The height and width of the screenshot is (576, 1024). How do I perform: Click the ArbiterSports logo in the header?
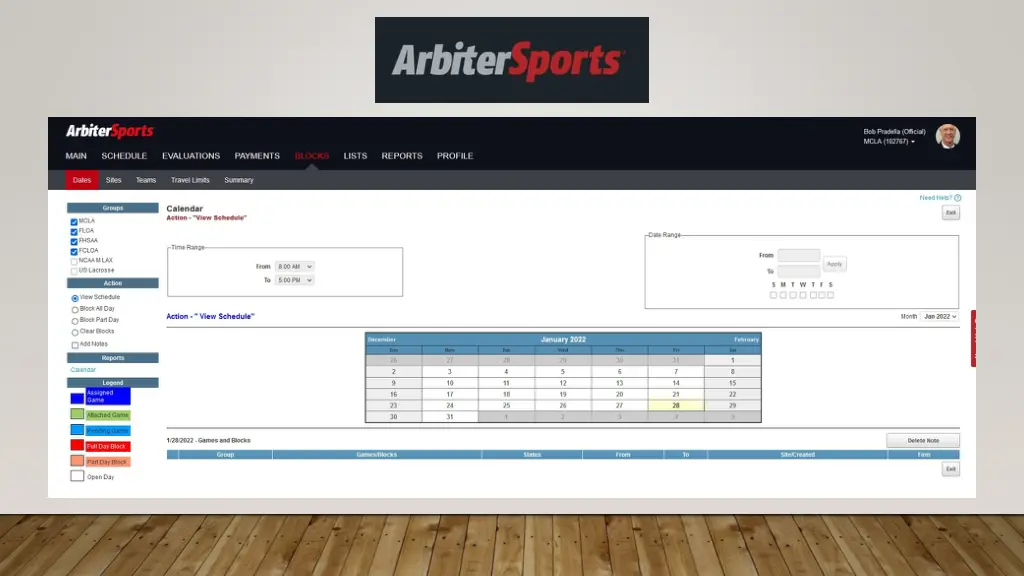[109, 132]
